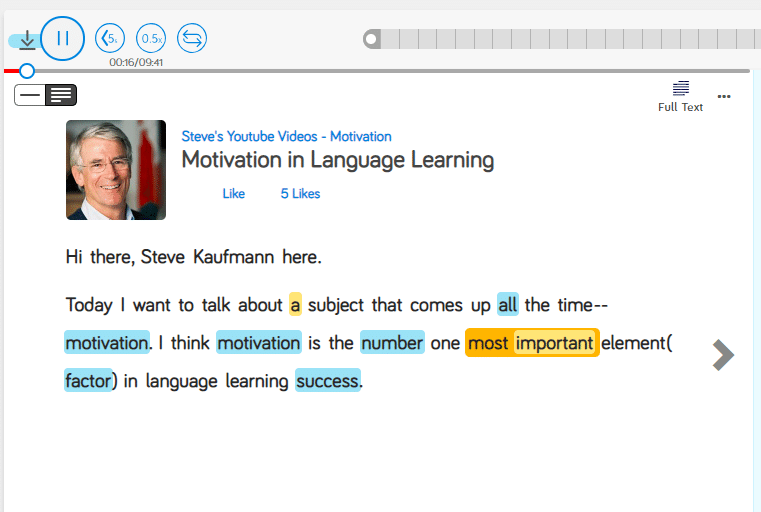Open the three-dot more options menu
The height and width of the screenshot is (512, 761).
724,96
